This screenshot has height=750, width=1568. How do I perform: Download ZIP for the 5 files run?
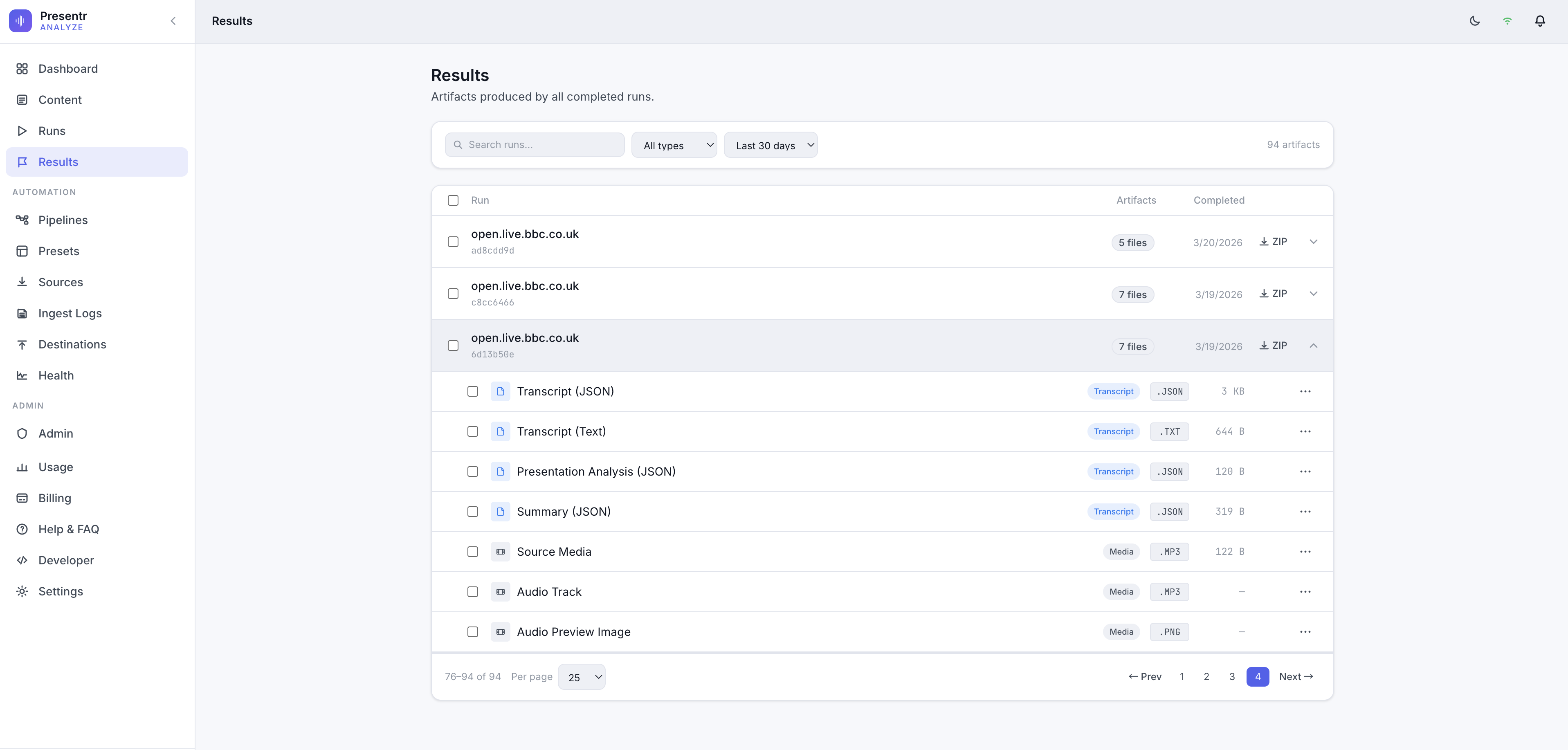(x=1272, y=242)
